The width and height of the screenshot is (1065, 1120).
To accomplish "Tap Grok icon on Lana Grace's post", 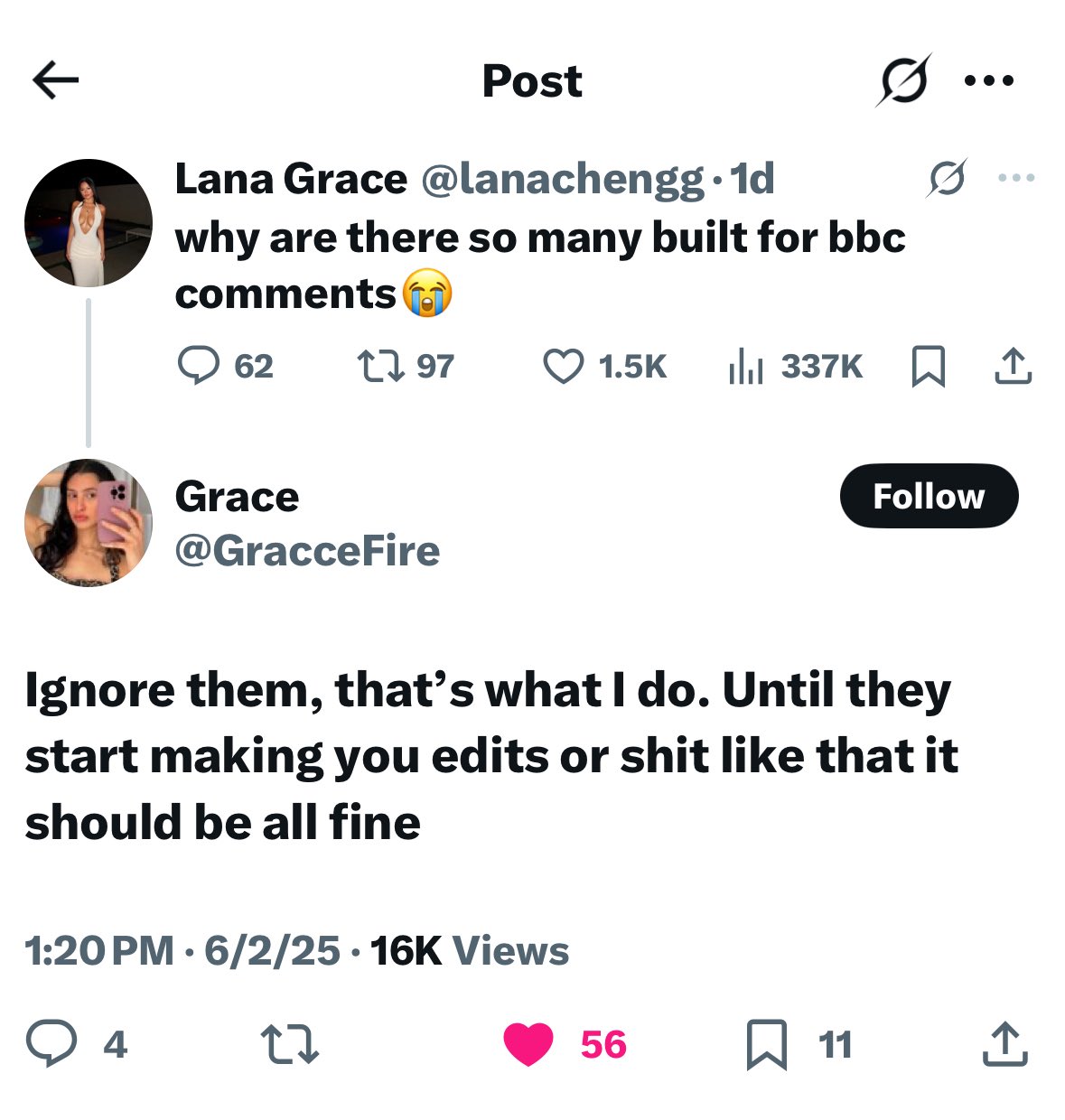I will [x=947, y=178].
